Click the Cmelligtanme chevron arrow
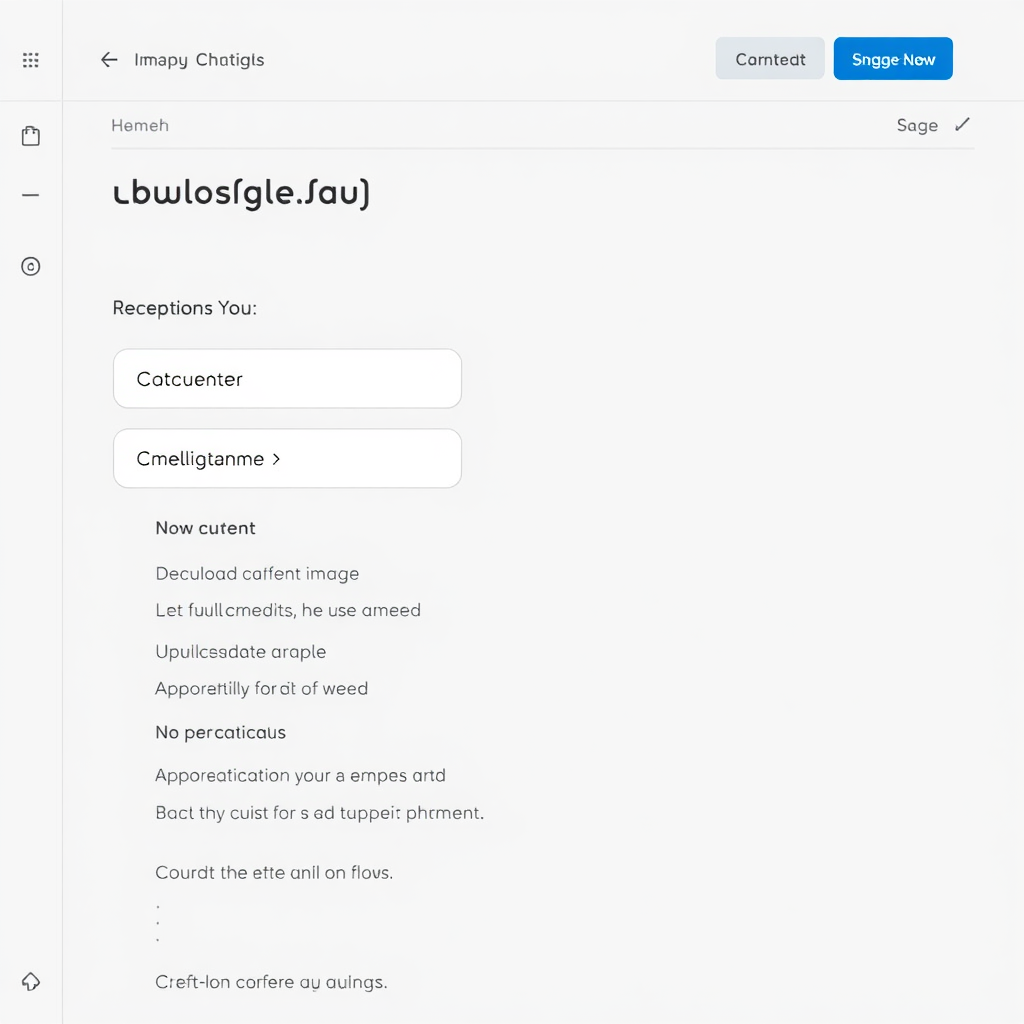The width and height of the screenshot is (1024, 1024). click(x=277, y=459)
